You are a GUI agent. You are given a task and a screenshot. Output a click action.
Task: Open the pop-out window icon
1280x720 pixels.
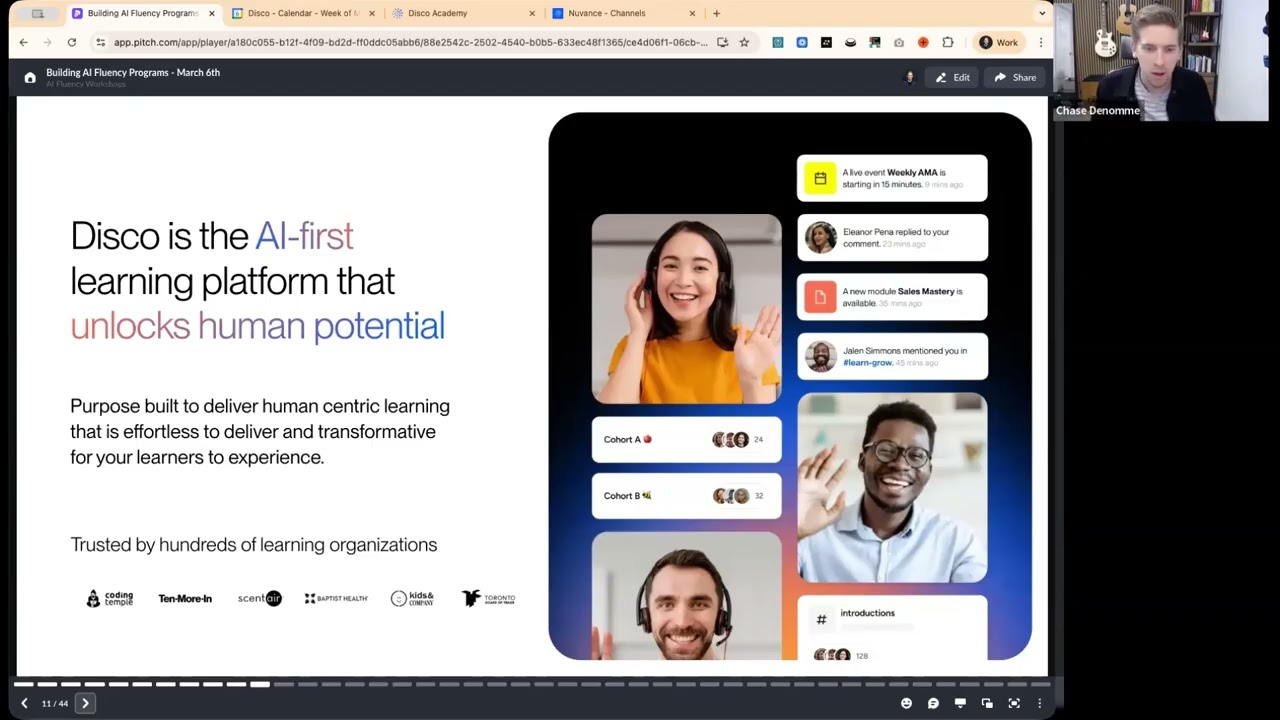(x=987, y=703)
